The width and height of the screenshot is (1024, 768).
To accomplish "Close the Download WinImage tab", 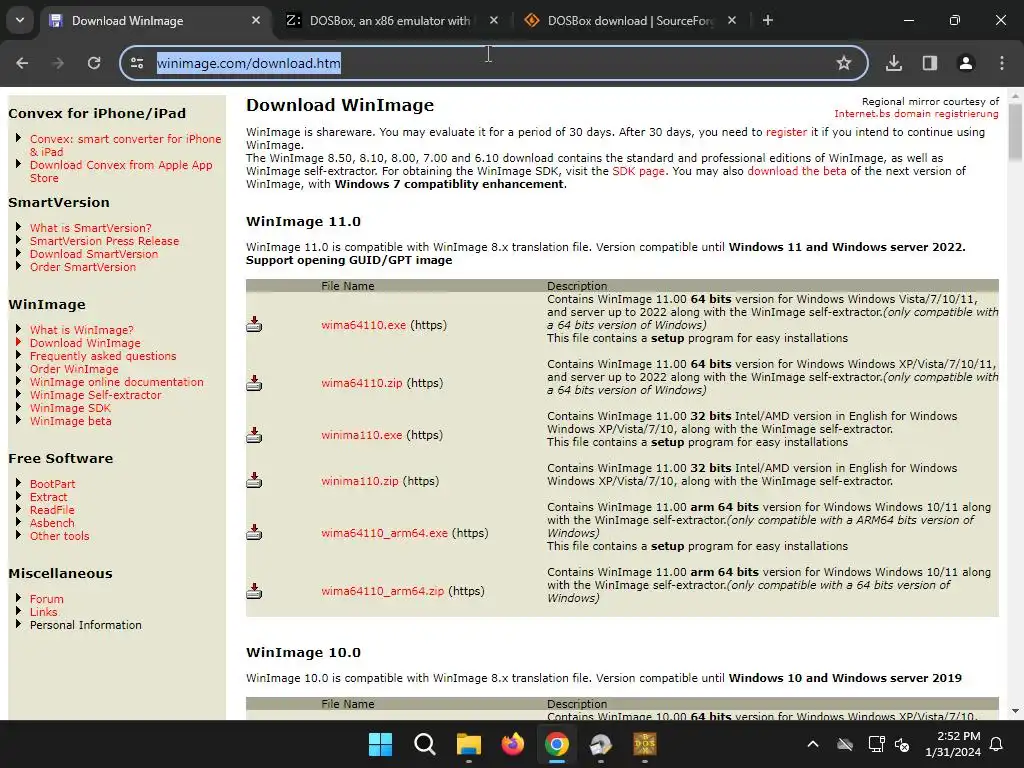I will point(255,21).
